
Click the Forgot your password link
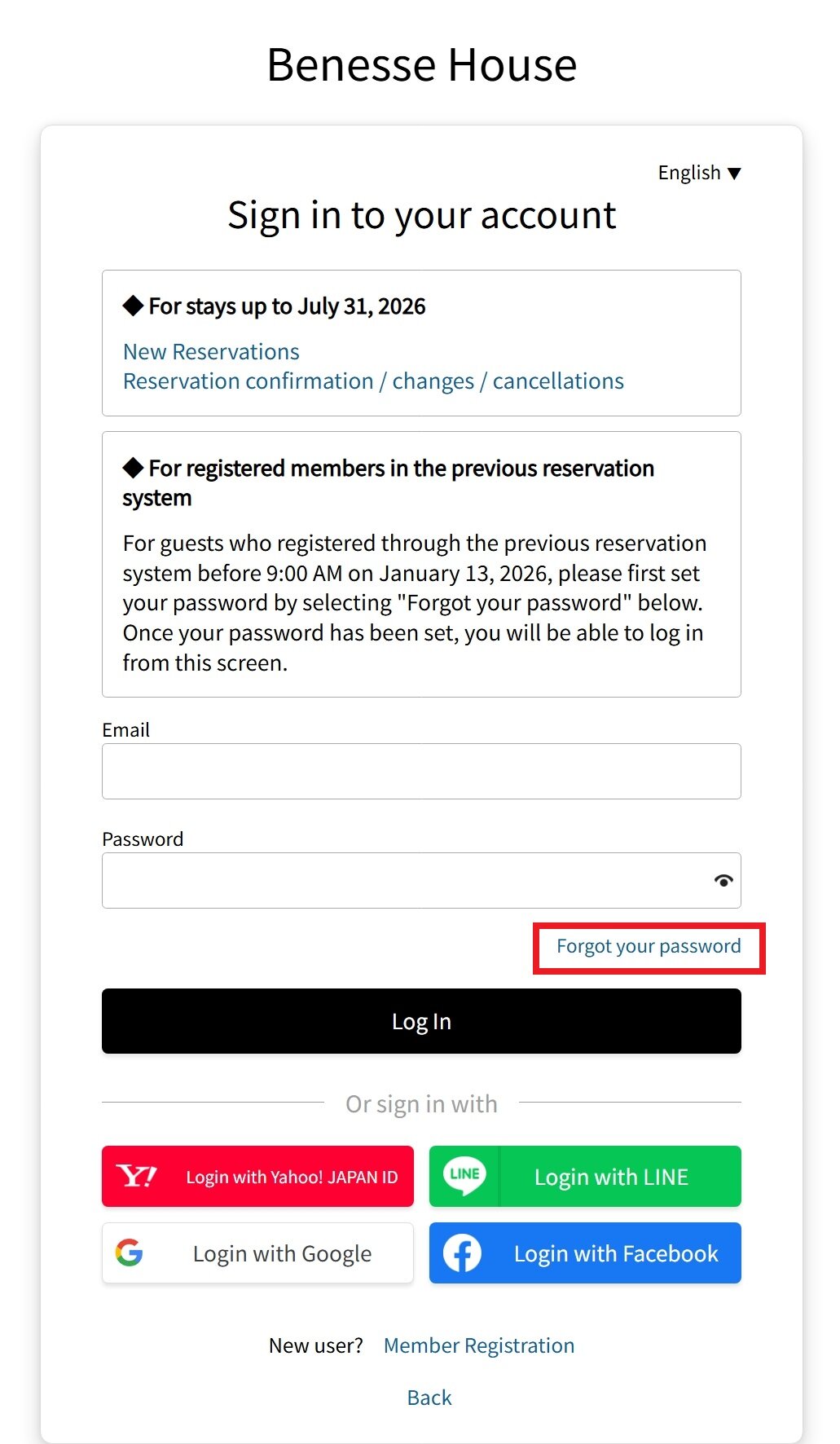pos(649,946)
